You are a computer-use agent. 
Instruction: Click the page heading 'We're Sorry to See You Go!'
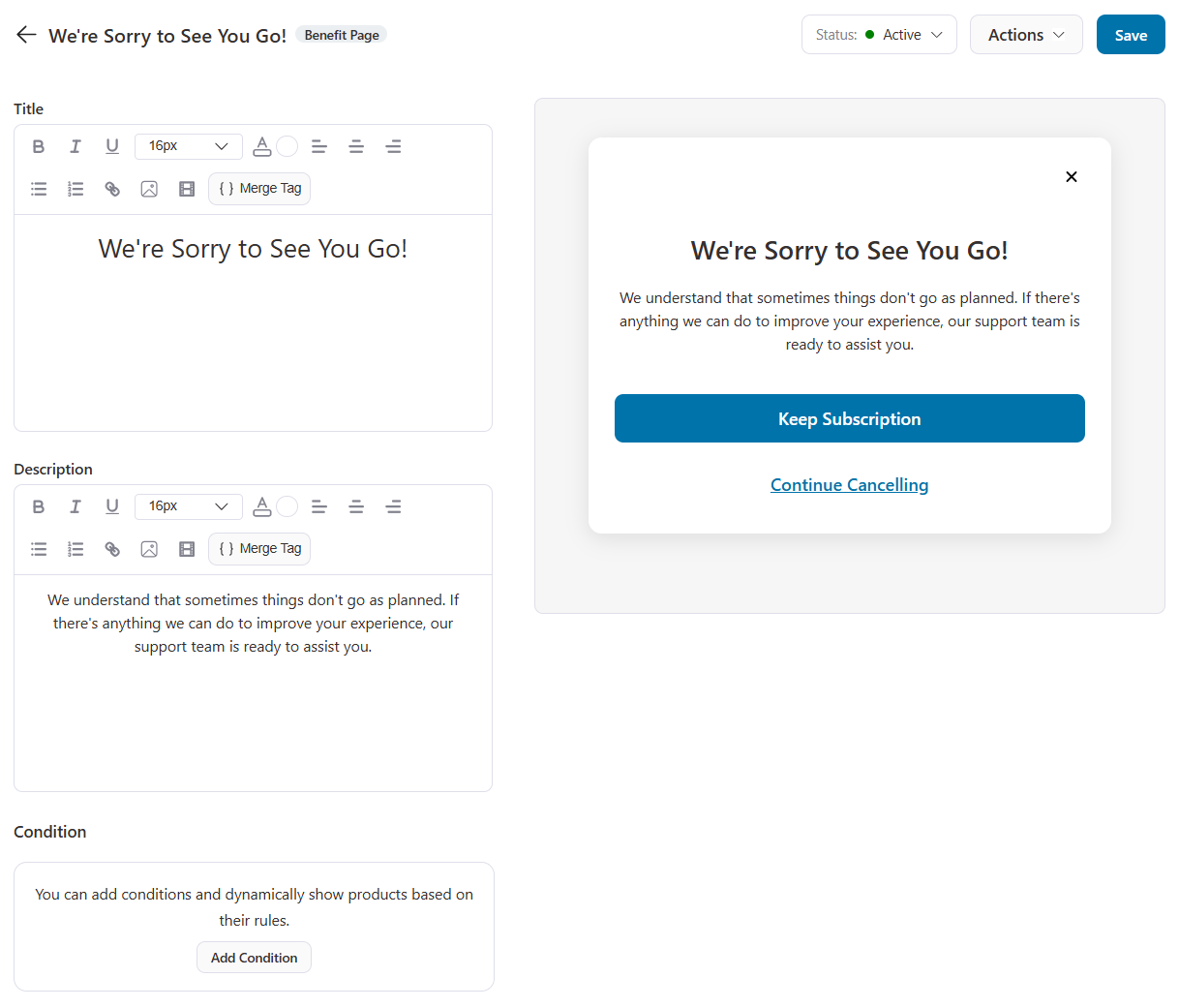[167, 36]
